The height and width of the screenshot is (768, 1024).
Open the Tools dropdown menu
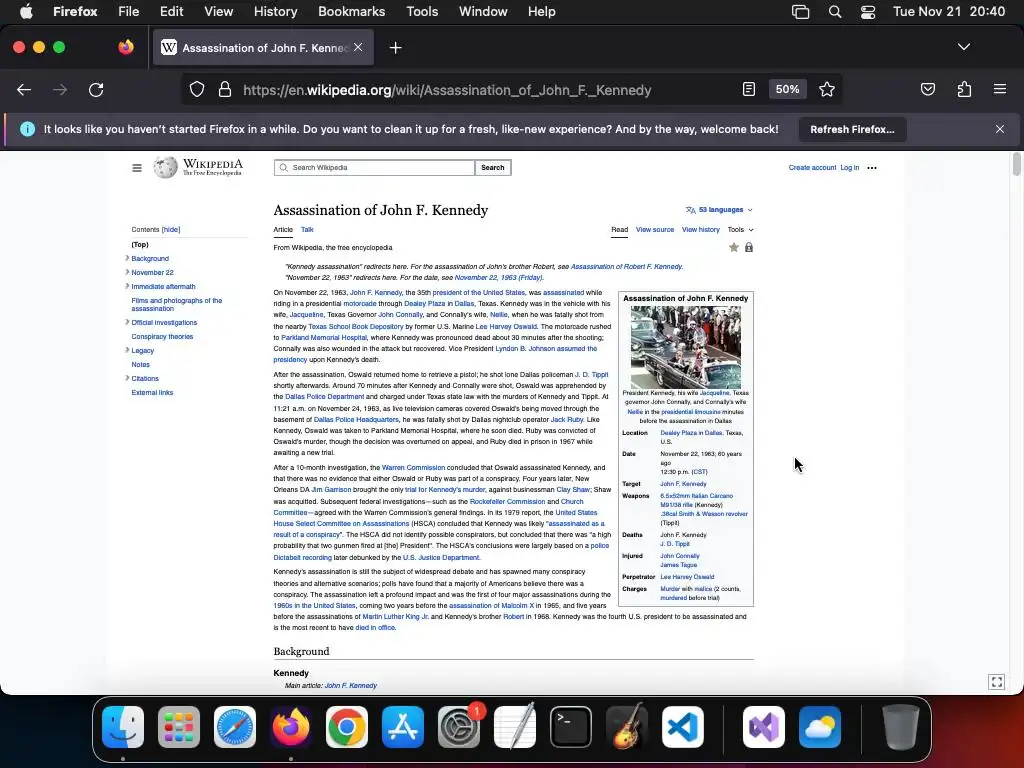click(741, 230)
